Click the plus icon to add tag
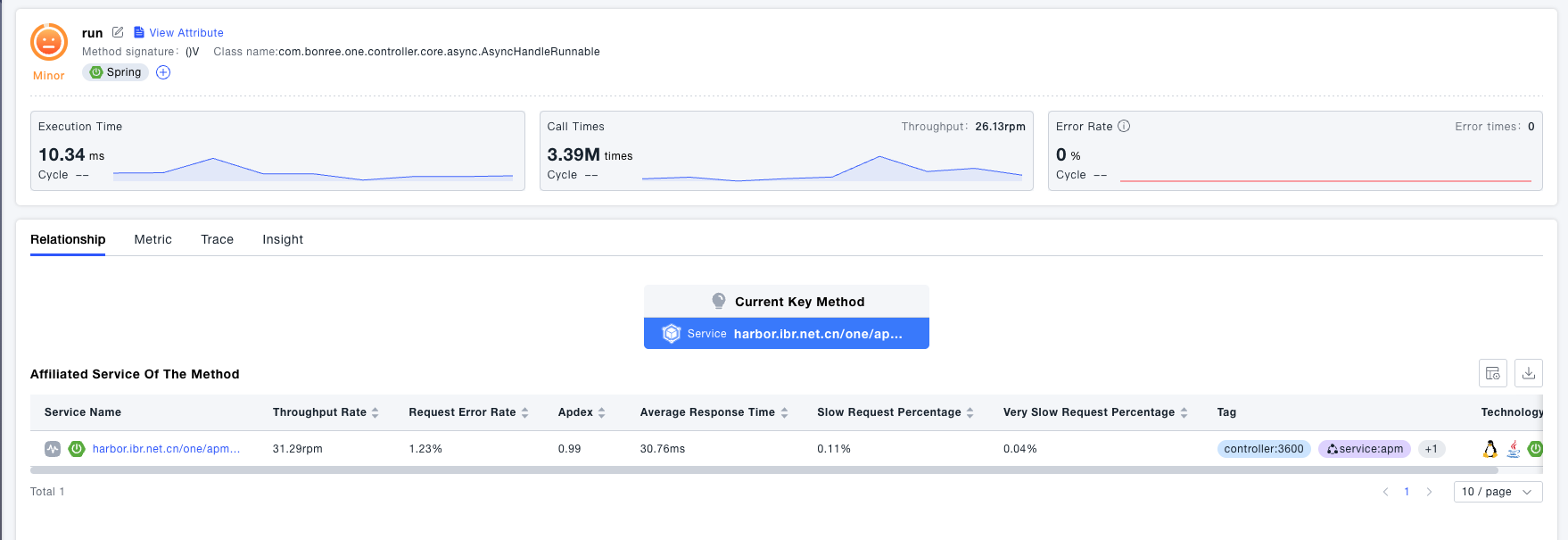Viewport: 1568px width, 540px height. coord(163,72)
